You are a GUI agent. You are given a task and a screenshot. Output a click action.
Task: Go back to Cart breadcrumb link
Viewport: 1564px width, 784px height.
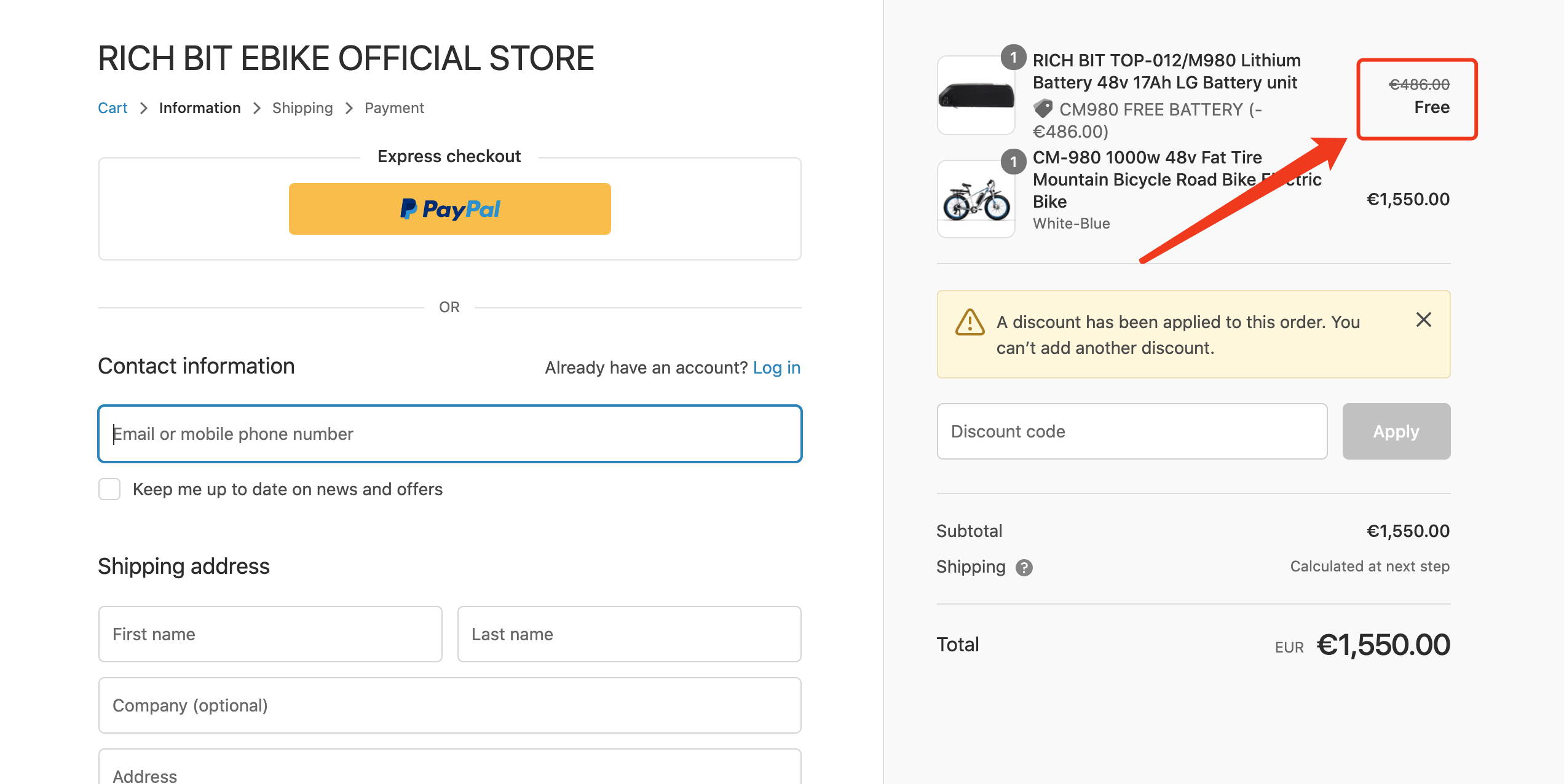click(113, 108)
